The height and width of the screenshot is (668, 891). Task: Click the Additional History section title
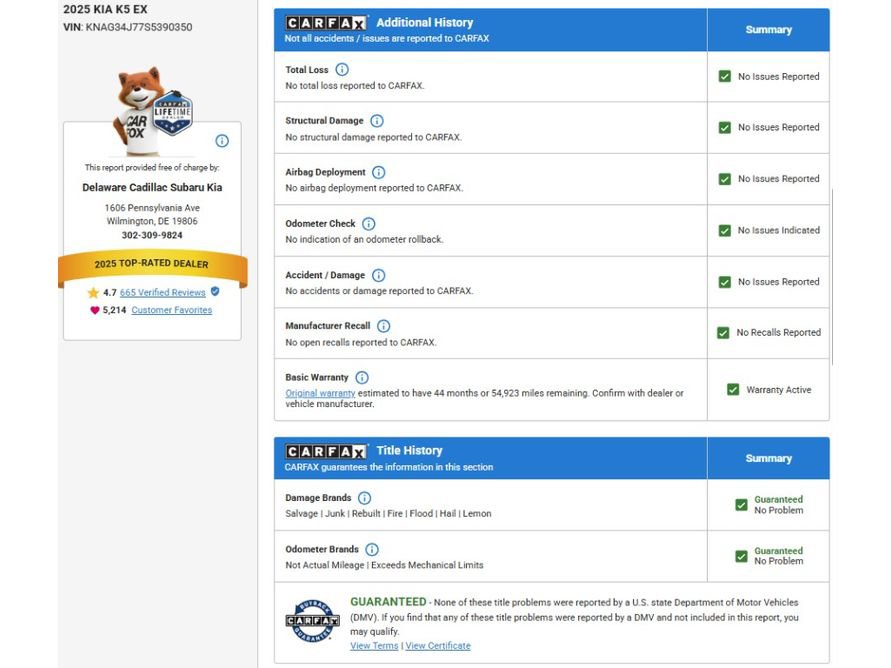424,23
